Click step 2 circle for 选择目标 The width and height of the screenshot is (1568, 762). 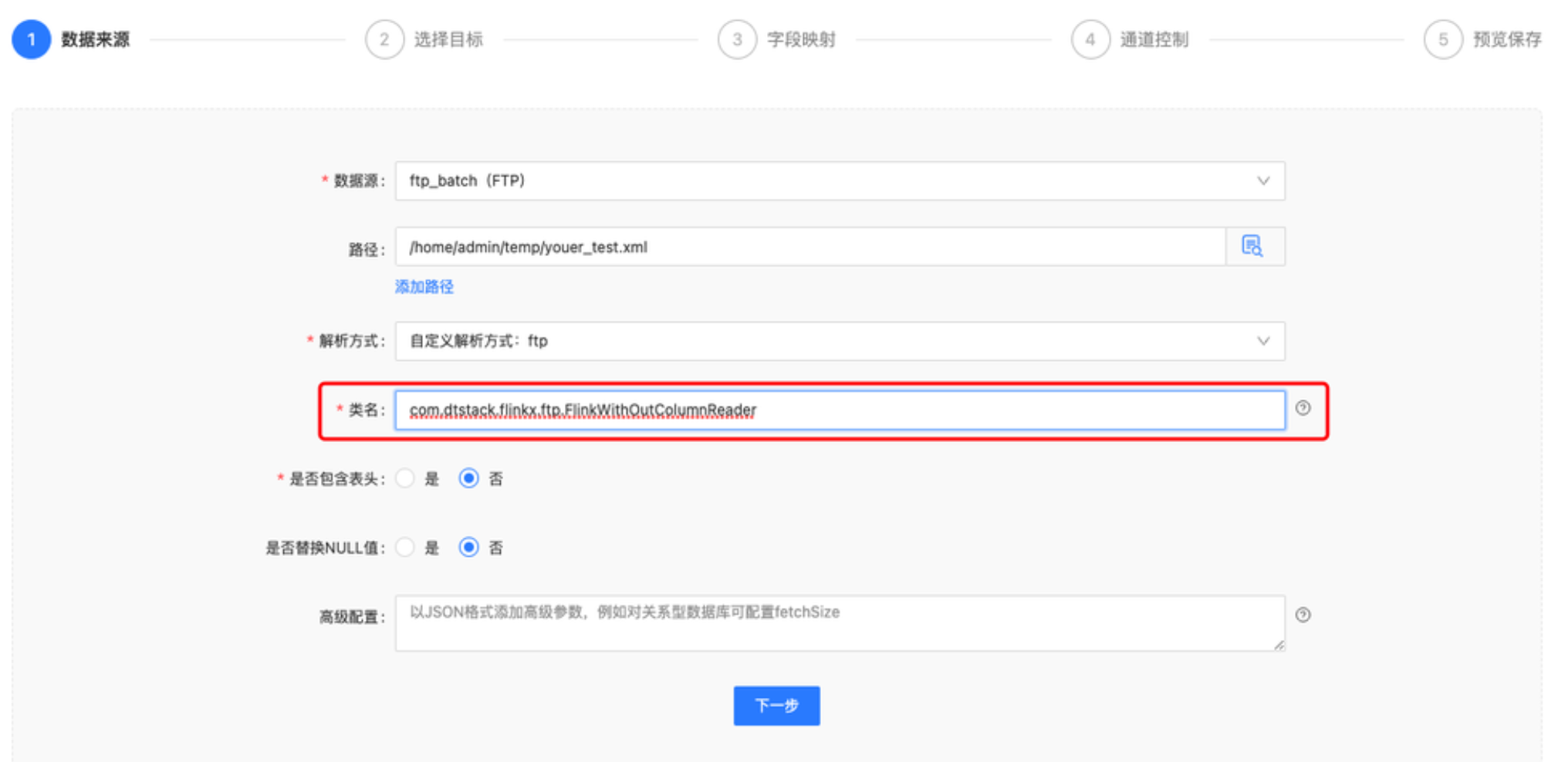coord(384,39)
